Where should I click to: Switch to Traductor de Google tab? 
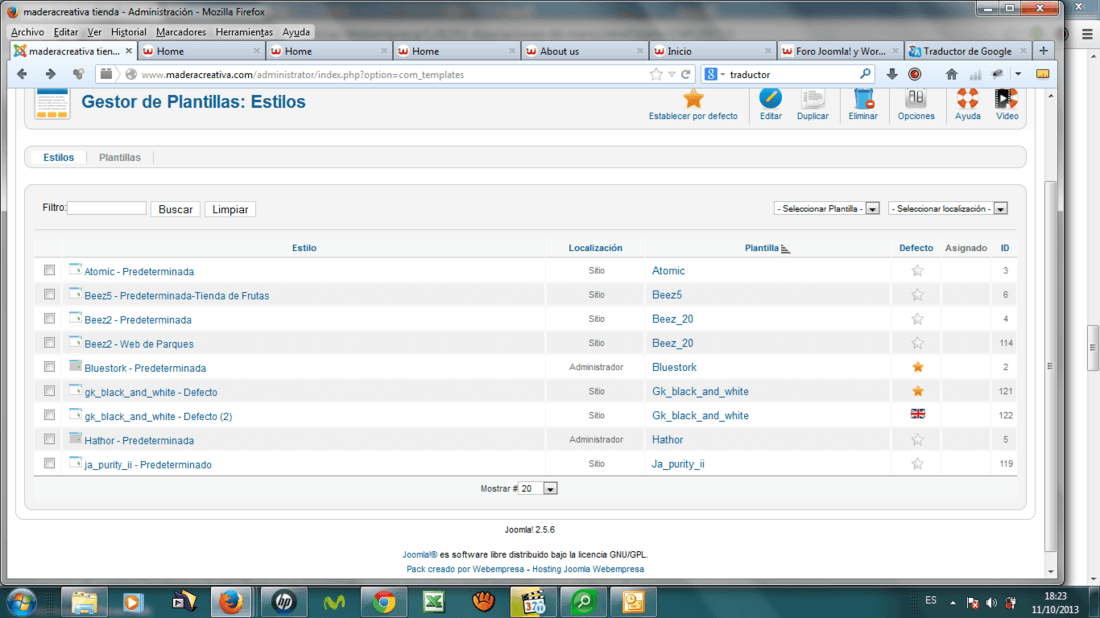click(967, 51)
